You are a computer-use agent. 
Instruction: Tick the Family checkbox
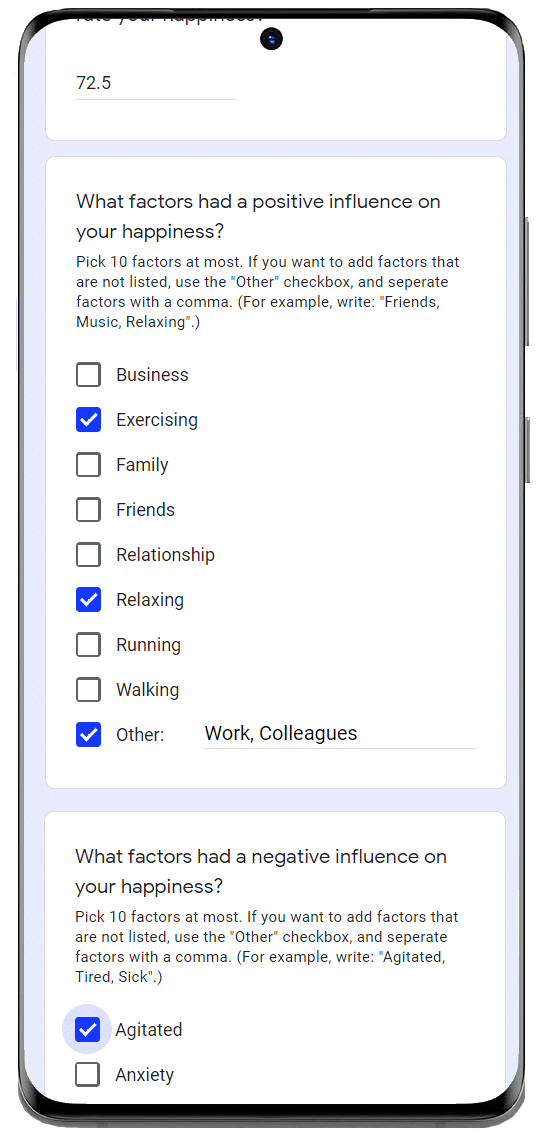coord(88,465)
